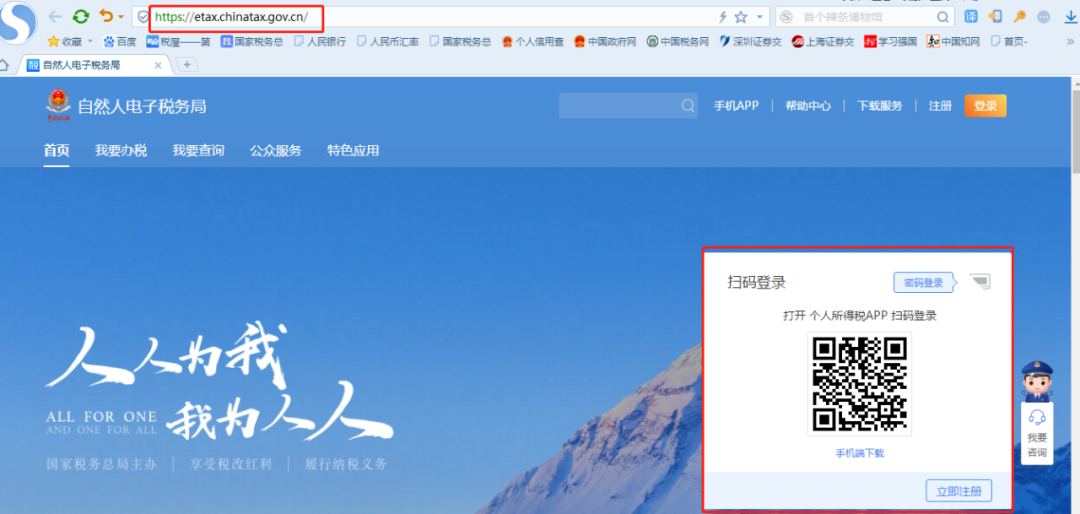The width and height of the screenshot is (1080, 514).
Task: Open the 上海证券交 bookmark
Action: 822,41
